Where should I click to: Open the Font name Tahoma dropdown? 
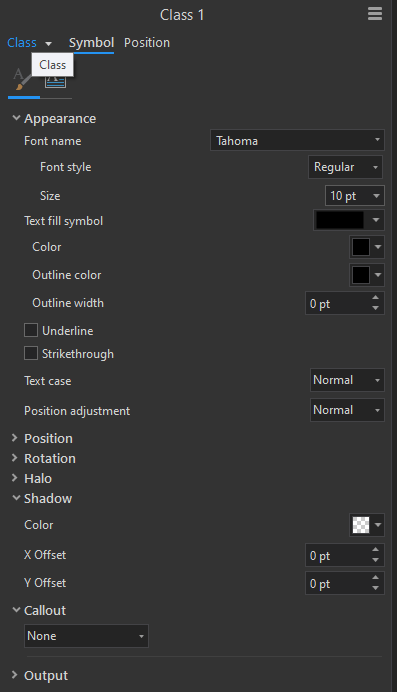coord(297,140)
